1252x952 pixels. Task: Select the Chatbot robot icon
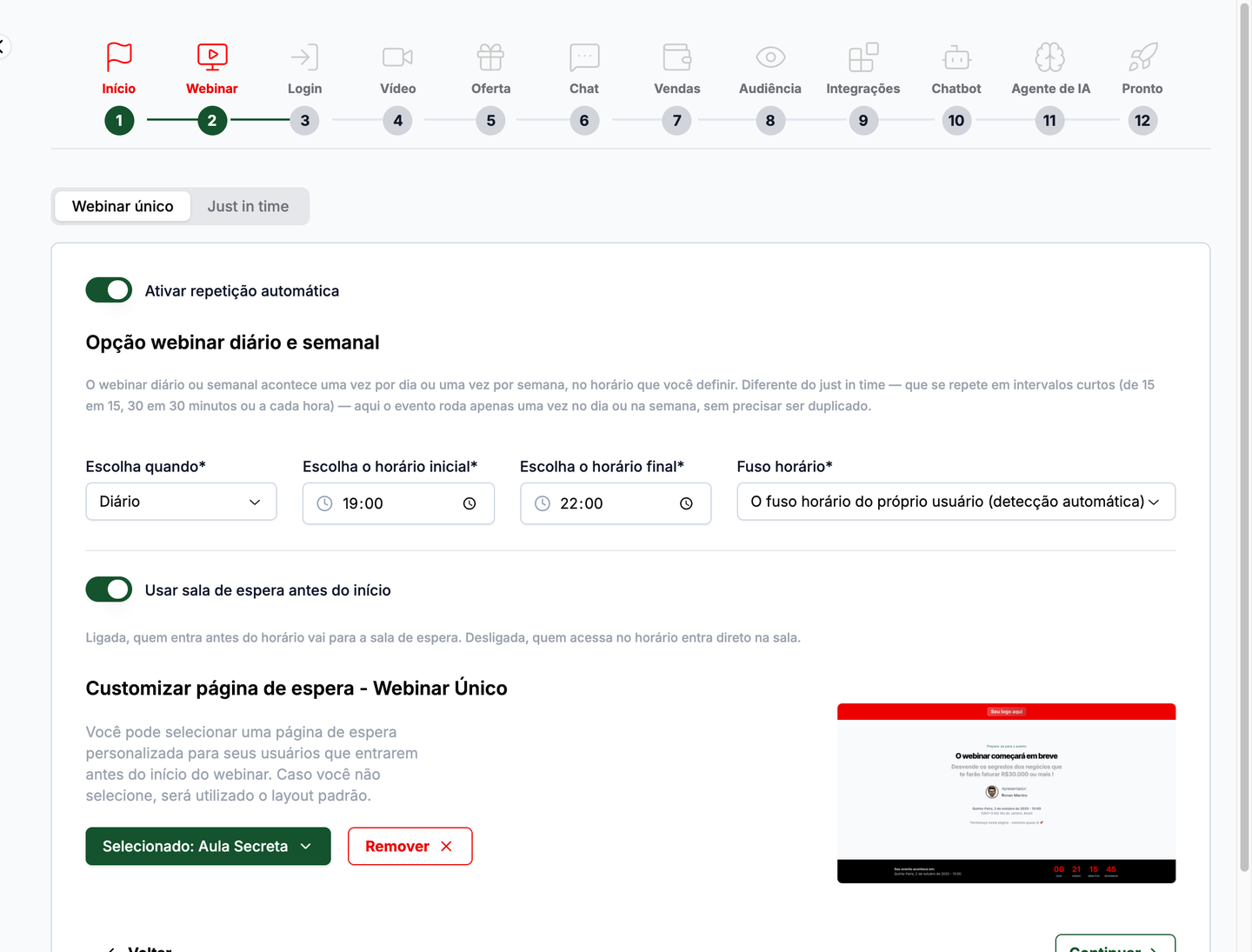coord(956,57)
